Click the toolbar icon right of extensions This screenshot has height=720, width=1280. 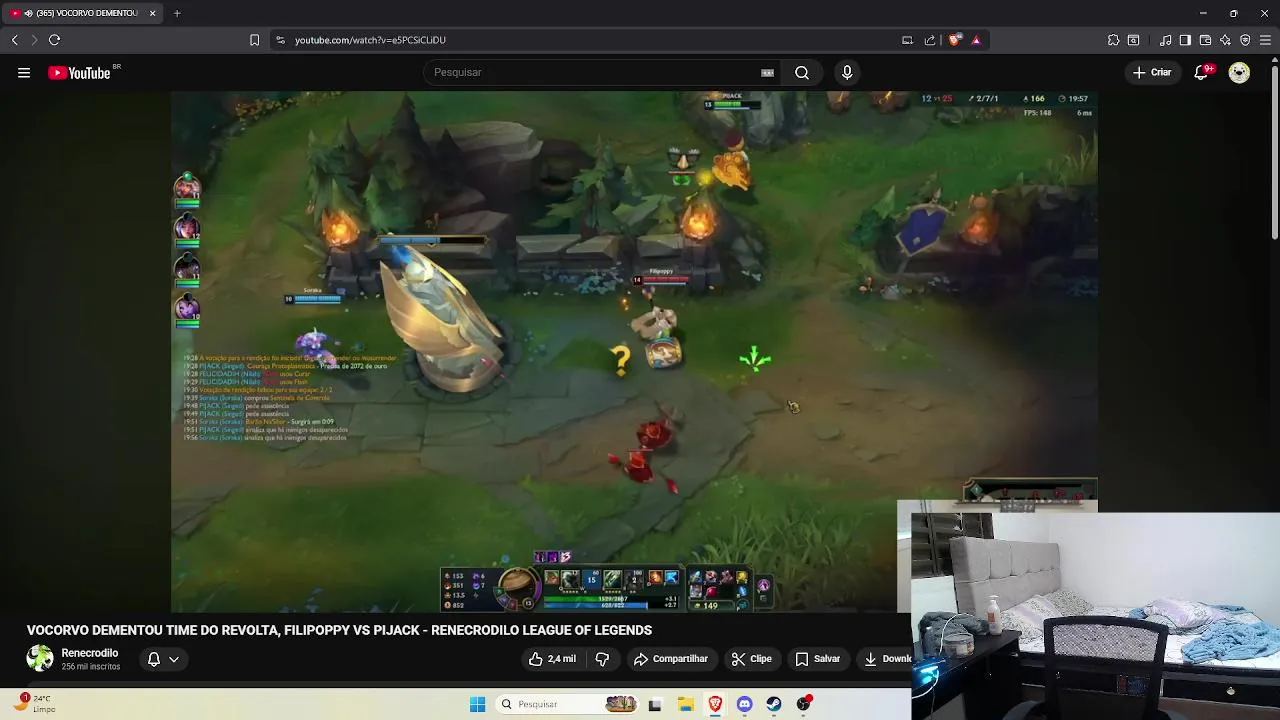(1133, 40)
